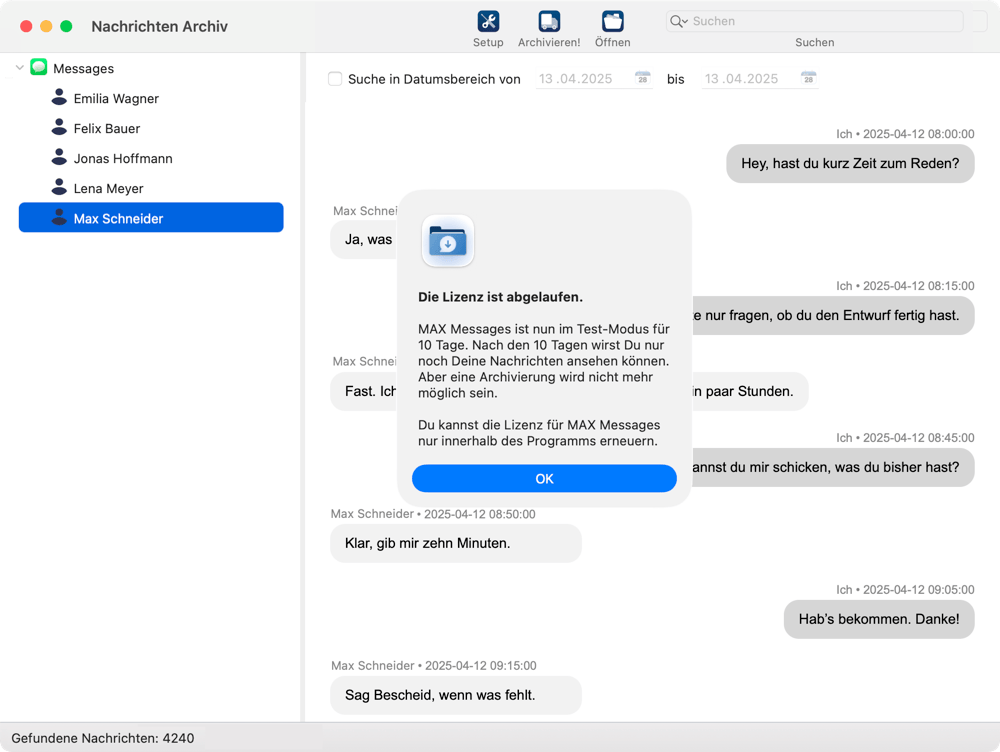Select Emilia Wagner conversation
Image resolution: width=1000 pixels, height=752 pixels.
(116, 98)
